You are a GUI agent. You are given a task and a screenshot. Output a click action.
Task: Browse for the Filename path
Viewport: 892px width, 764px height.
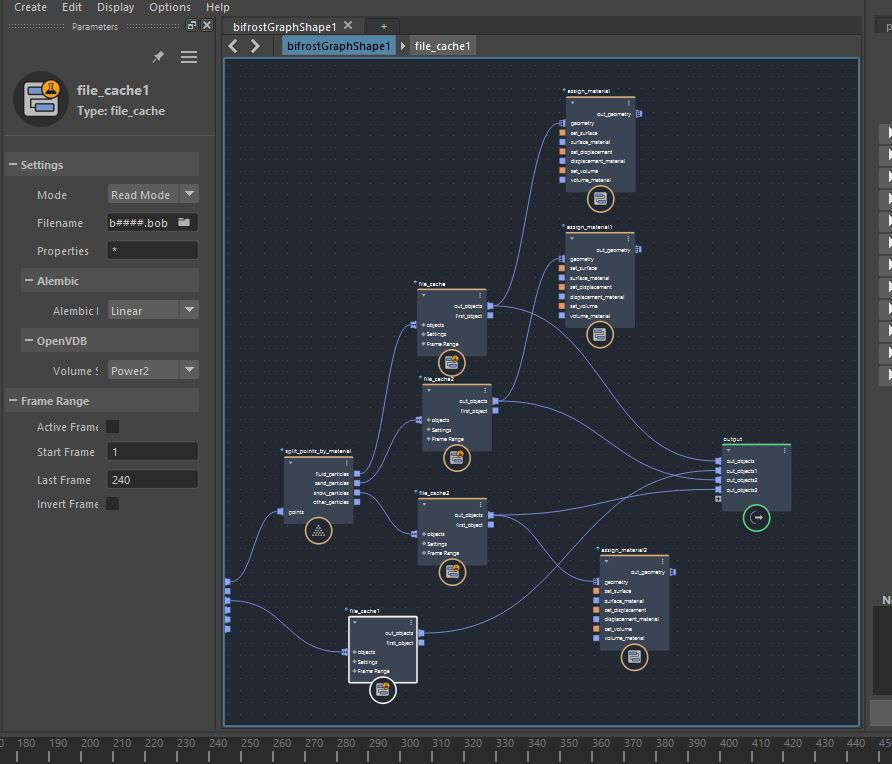(184, 222)
